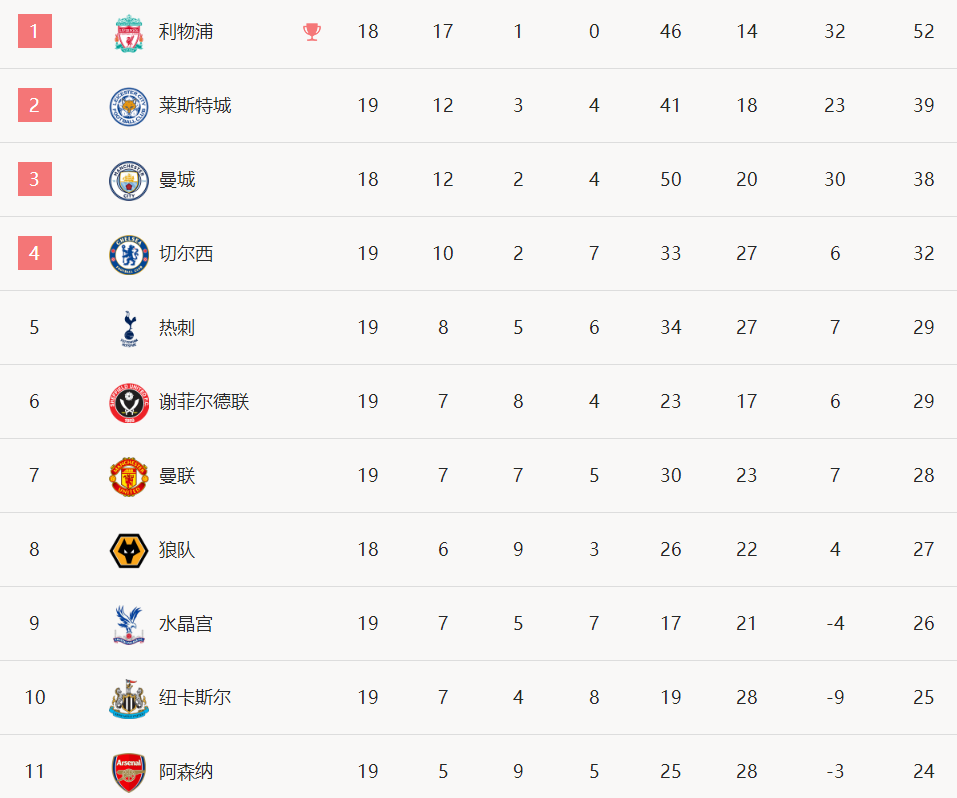Click the Arsenal cannon crest
Image resolution: width=957 pixels, height=798 pixels.
[x=129, y=772]
